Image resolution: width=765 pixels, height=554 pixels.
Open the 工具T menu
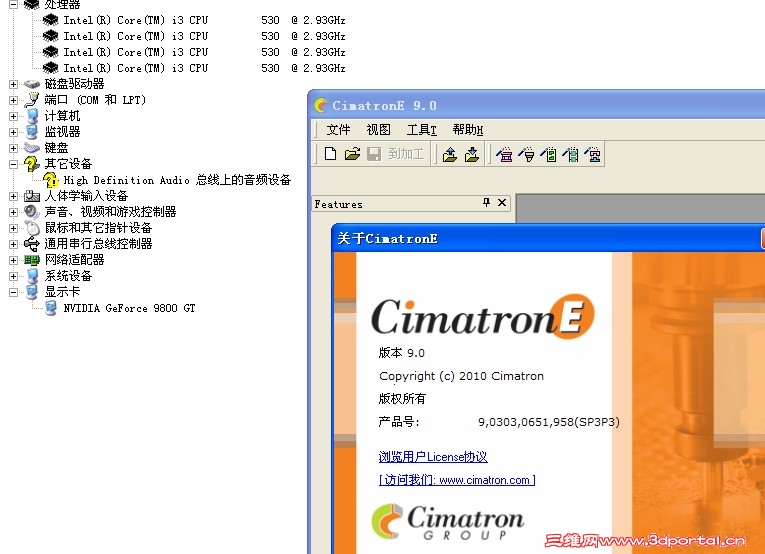point(422,130)
